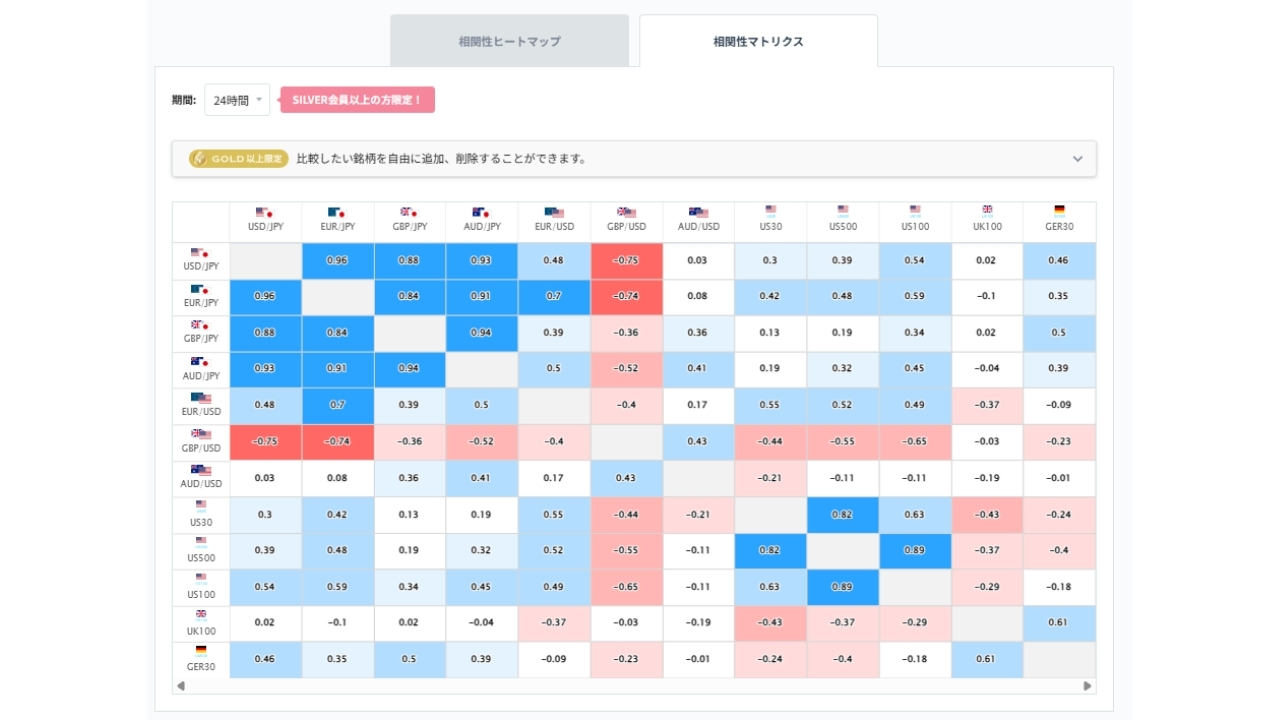Screen dimensions: 1280x720
Task: Click the 0.5 cell in GER30 row
Action: 410,659
